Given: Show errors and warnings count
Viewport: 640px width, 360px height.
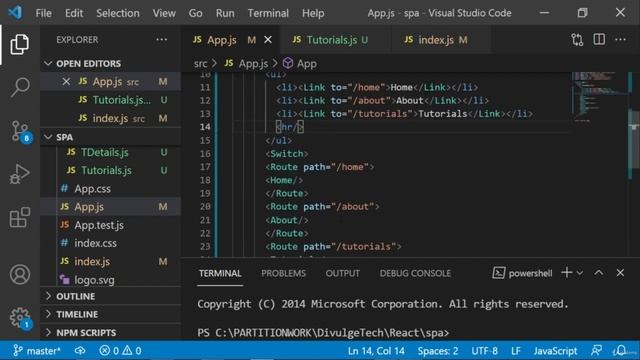Looking at the screenshot, I should 120,351.
